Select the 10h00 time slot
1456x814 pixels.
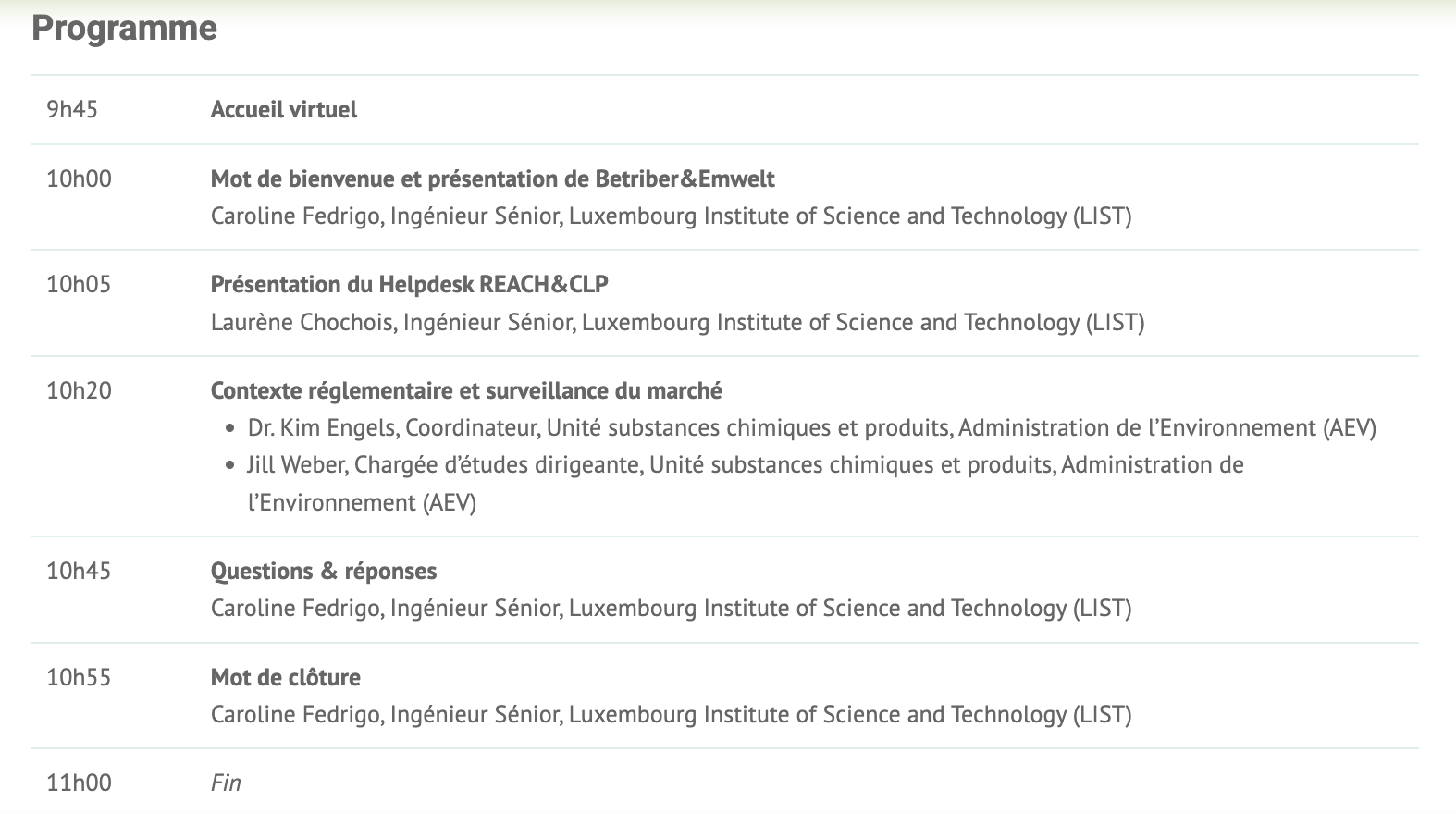click(x=79, y=179)
